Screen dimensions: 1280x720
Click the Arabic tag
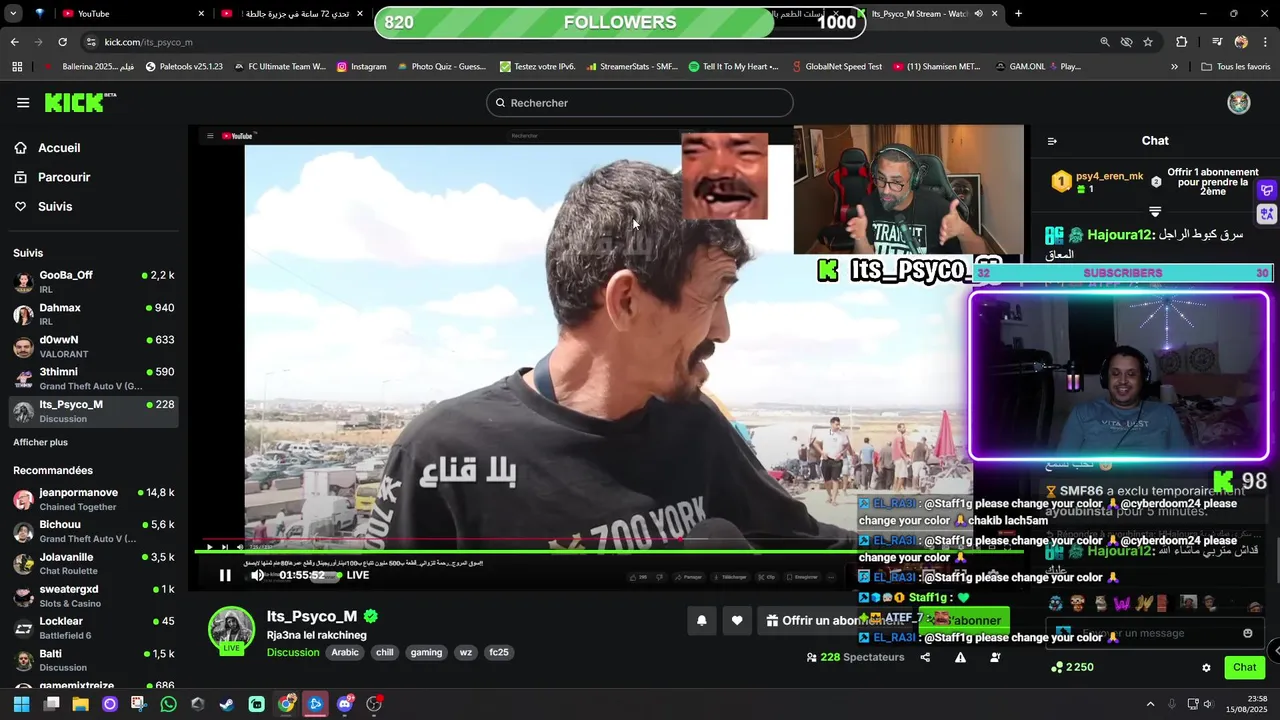tap(345, 652)
